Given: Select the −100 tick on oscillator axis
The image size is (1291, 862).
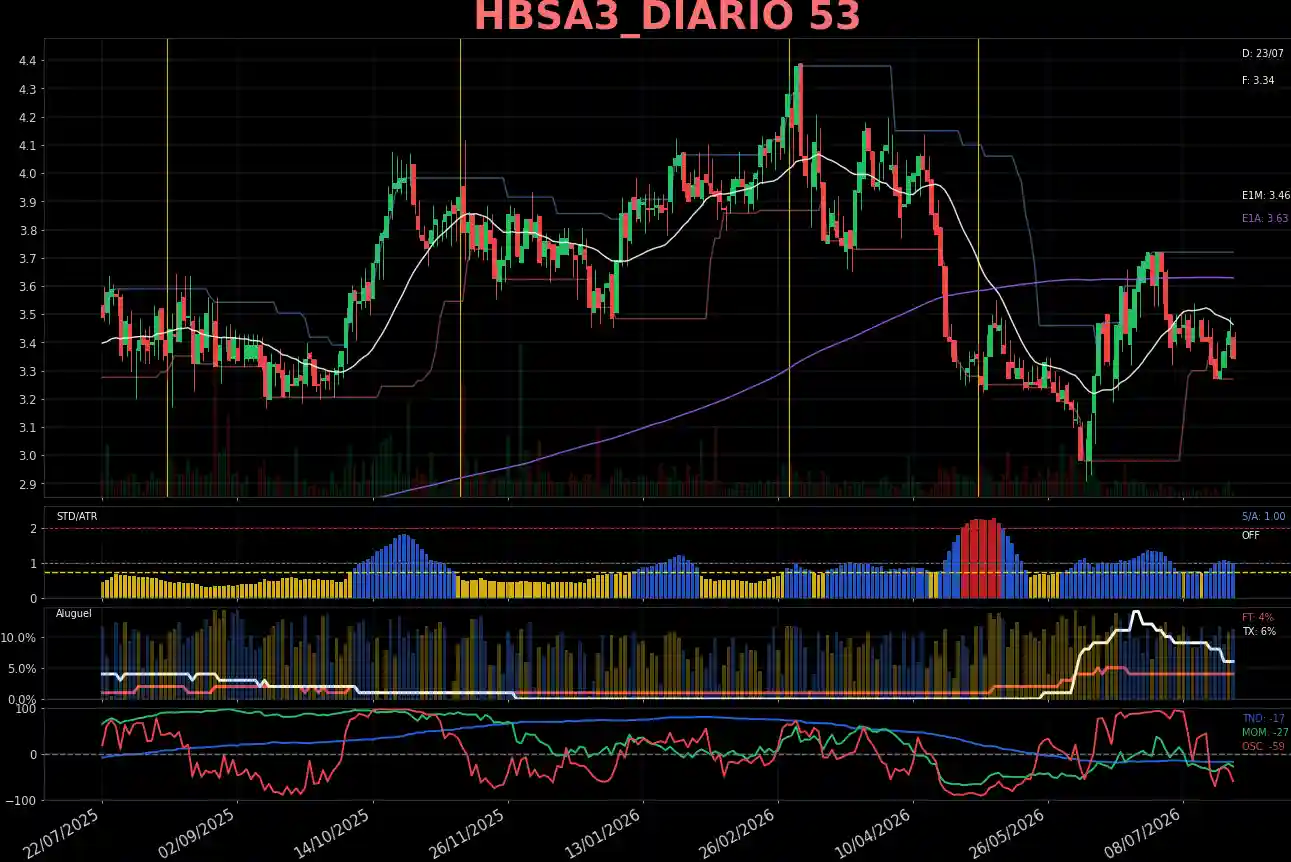Looking at the screenshot, I should [22, 801].
